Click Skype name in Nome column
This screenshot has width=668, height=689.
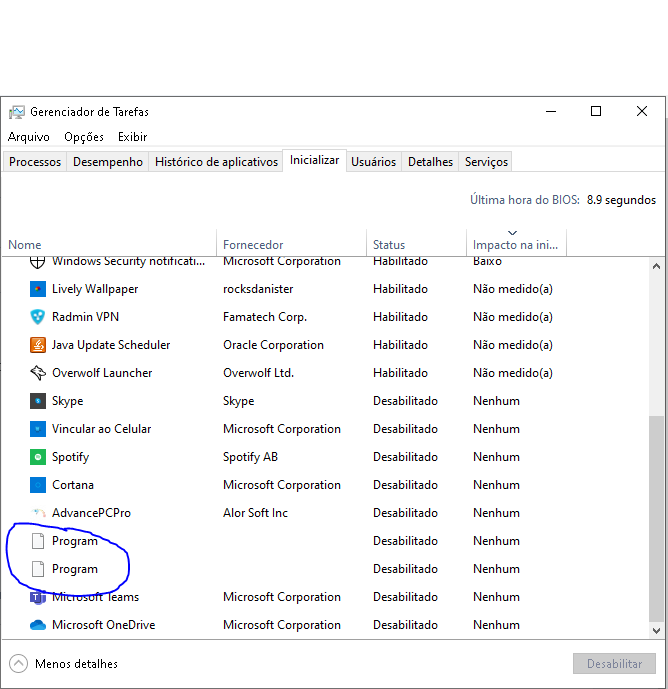67,401
